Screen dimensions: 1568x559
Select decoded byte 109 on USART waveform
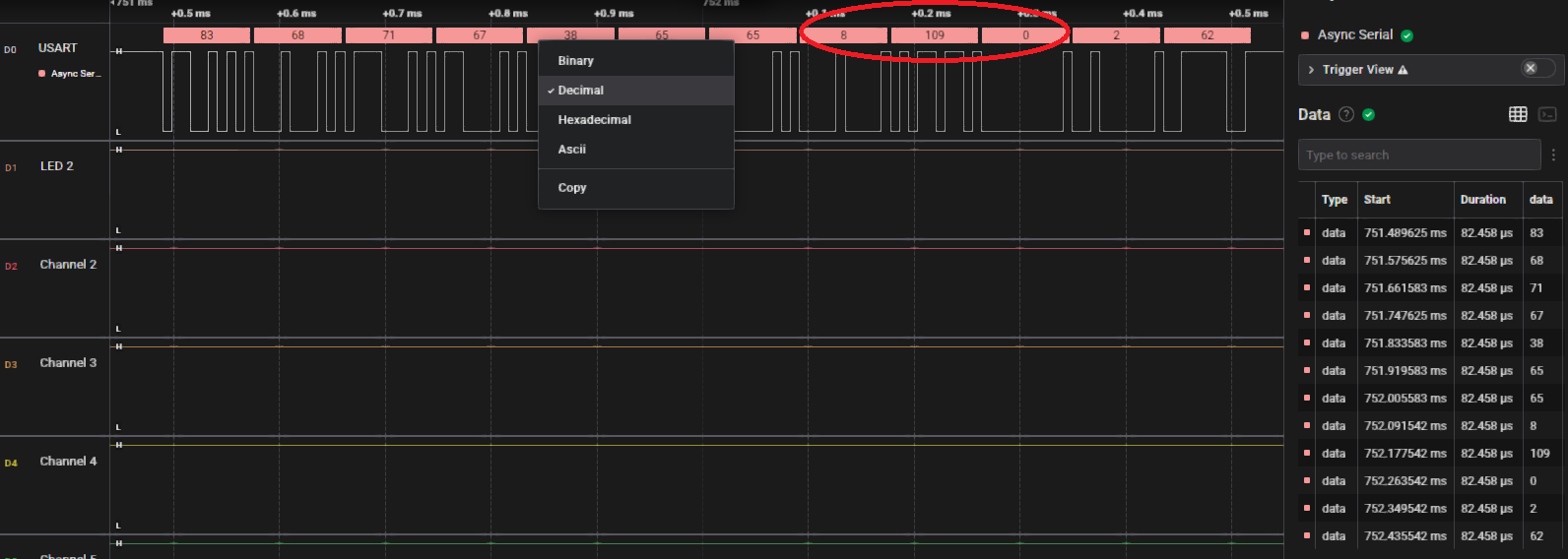pyautogui.click(x=934, y=35)
